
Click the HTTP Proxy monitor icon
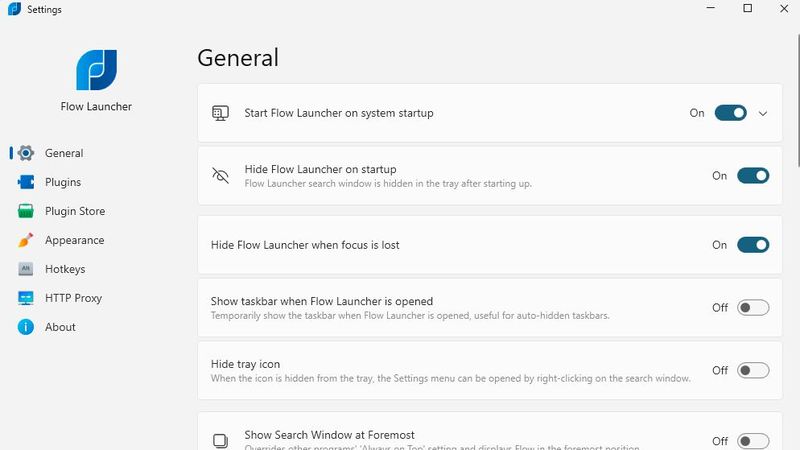click(26, 298)
